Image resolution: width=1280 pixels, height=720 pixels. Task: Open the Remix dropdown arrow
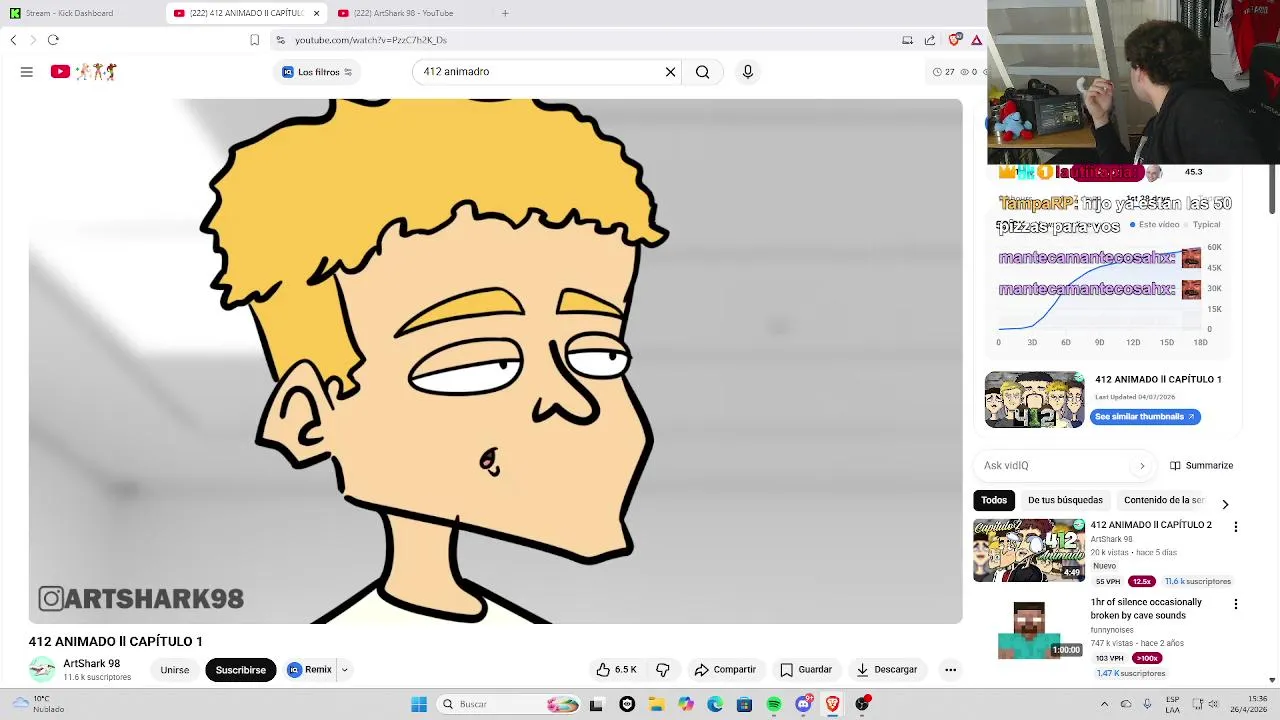[x=344, y=670]
